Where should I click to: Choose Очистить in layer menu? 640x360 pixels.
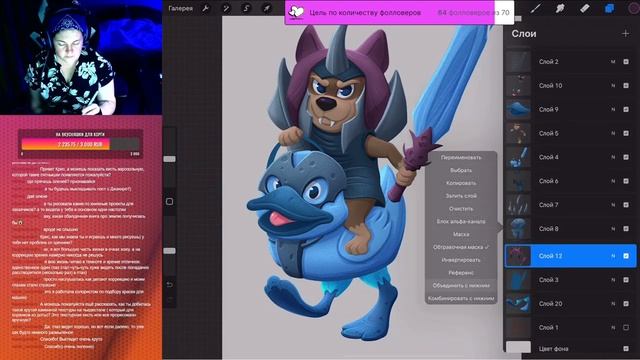pyautogui.click(x=461, y=209)
